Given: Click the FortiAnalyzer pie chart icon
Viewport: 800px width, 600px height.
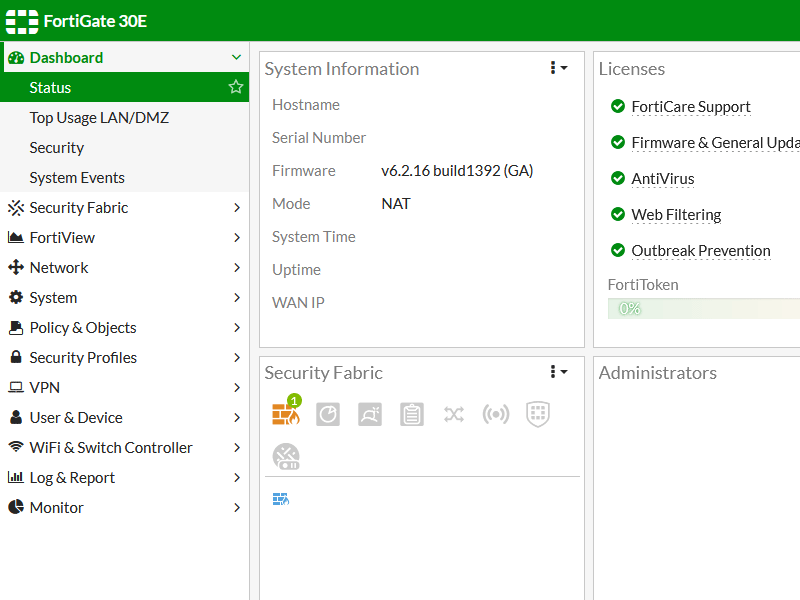Looking at the screenshot, I should [328, 414].
